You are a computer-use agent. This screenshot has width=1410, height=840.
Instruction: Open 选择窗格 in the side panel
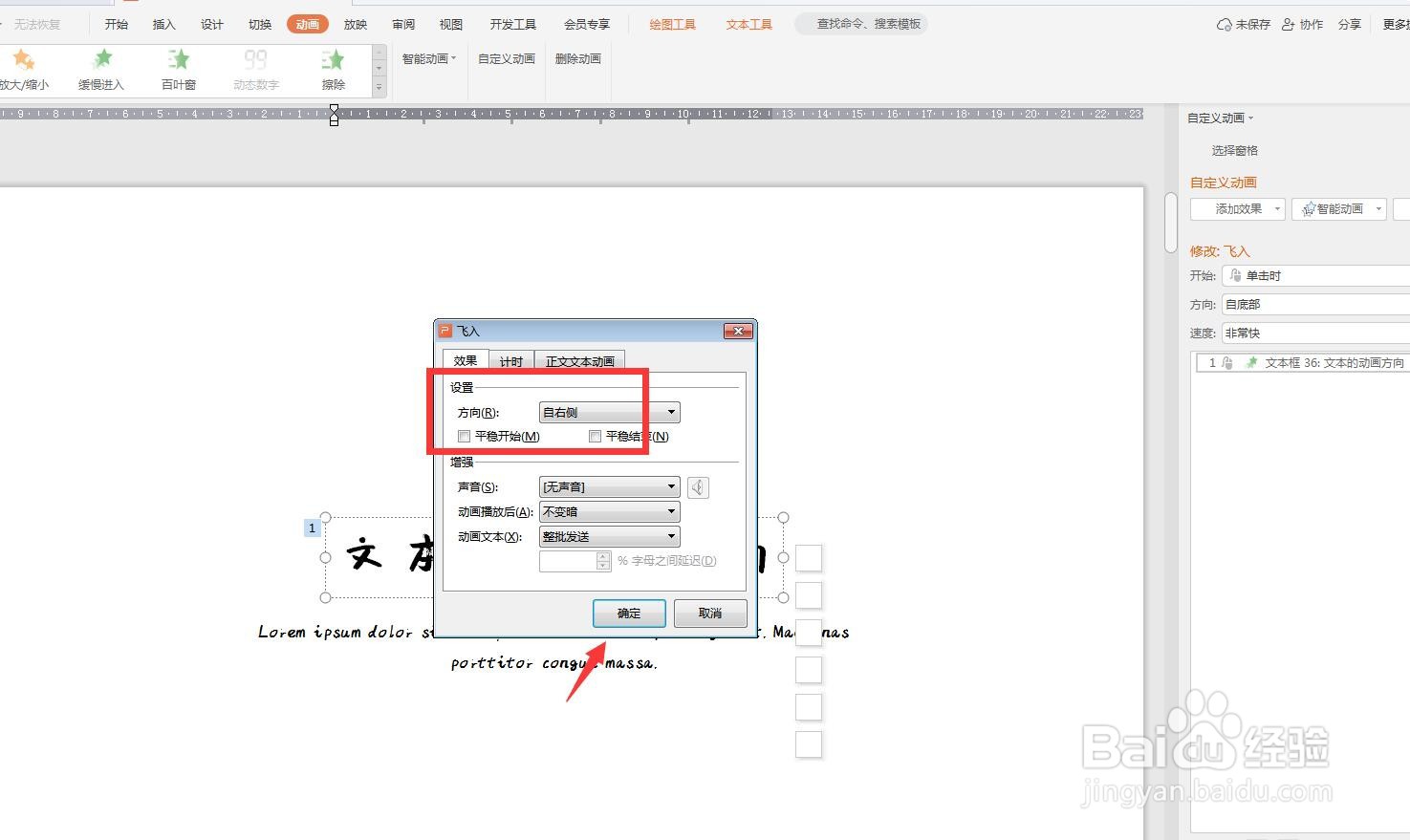tap(1234, 150)
